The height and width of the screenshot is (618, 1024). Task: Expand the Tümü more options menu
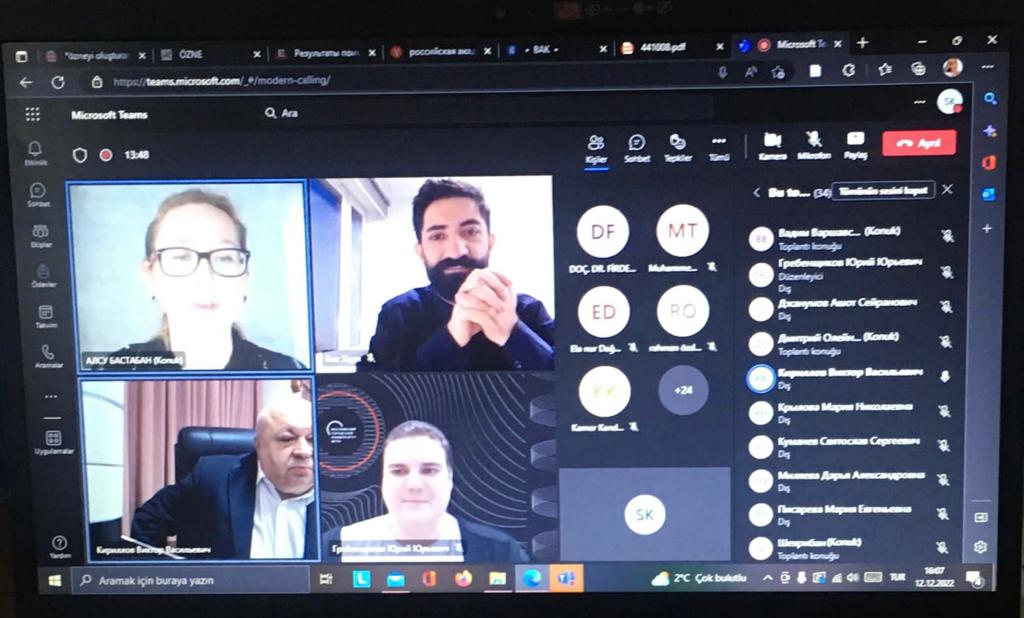718,146
